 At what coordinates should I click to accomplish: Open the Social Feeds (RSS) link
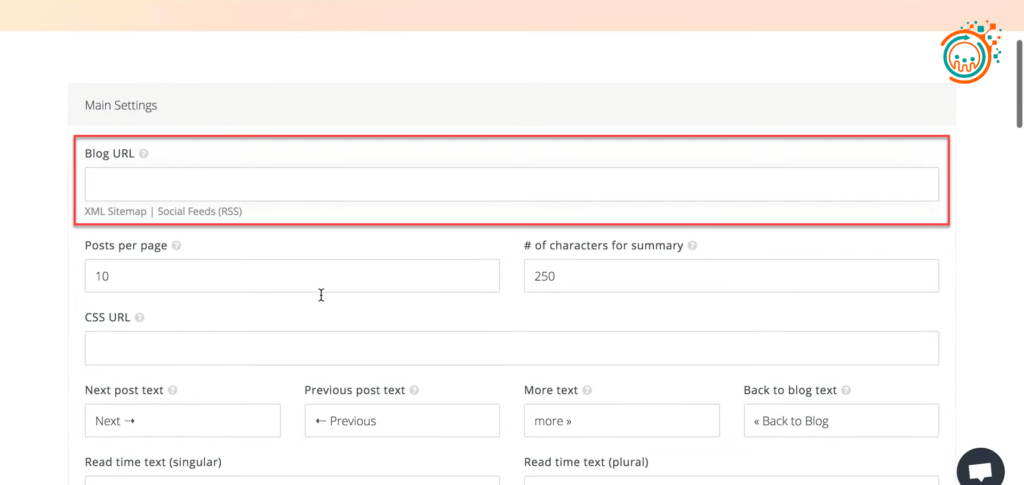click(x=200, y=212)
